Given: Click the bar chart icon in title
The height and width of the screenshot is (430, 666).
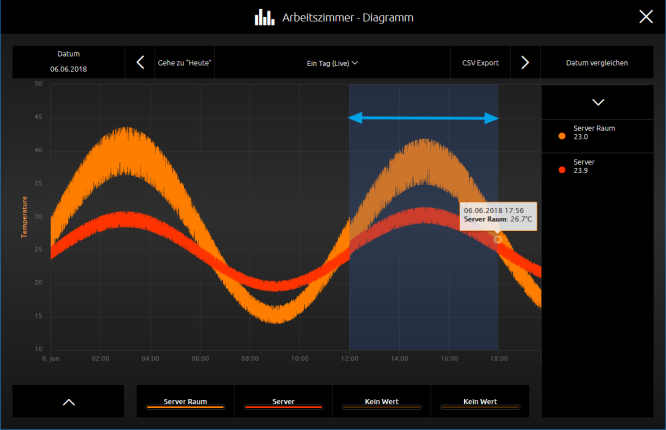Looking at the screenshot, I should (264, 17).
